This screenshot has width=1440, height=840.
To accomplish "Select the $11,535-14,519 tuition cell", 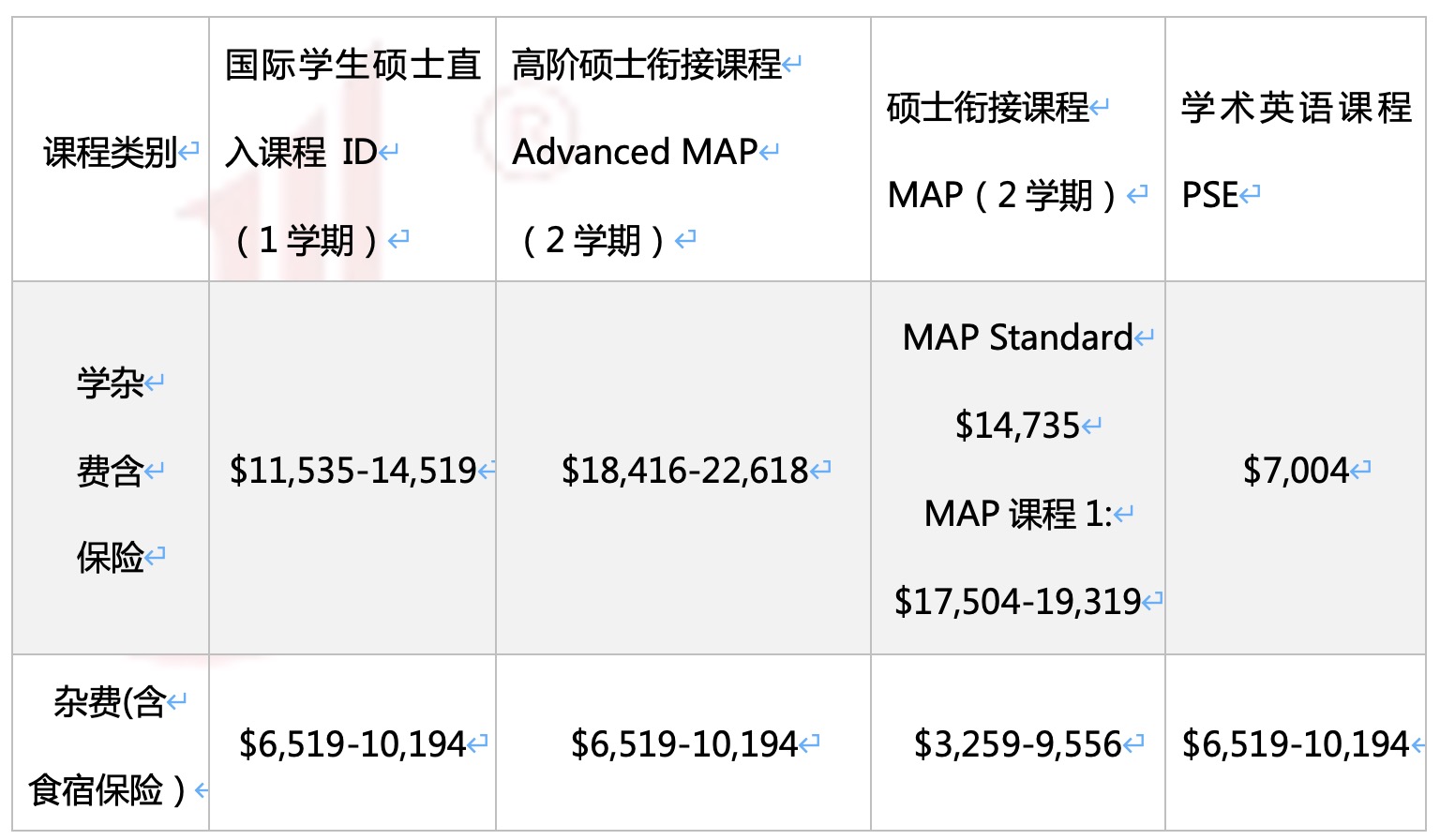I will tap(353, 471).
